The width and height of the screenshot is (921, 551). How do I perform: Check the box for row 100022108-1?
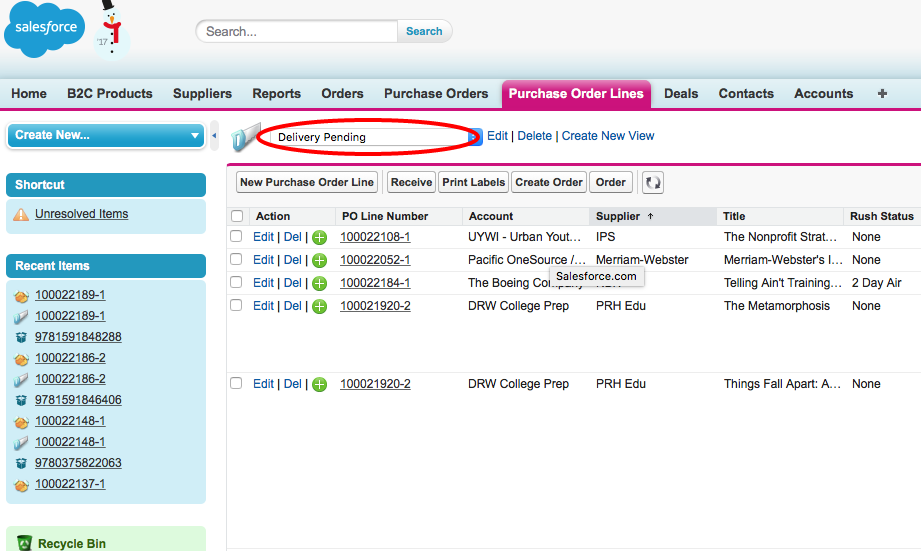click(236, 236)
